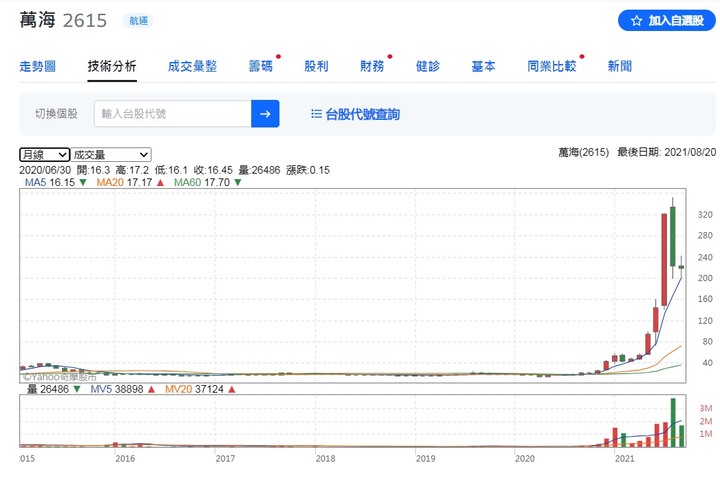This screenshot has width=720, height=485.
Task: Click the 2020/06/30 date in quote line
Action: click(45, 170)
